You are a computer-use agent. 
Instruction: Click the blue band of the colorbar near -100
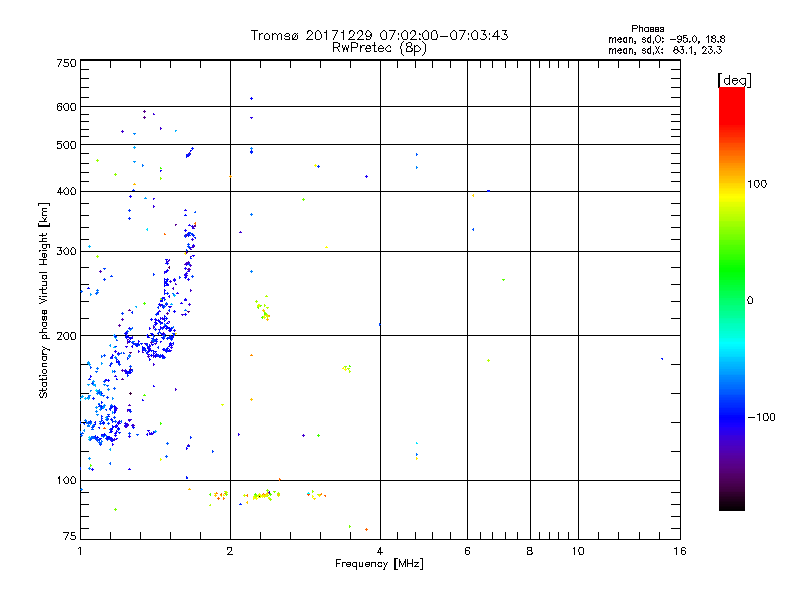click(x=732, y=416)
